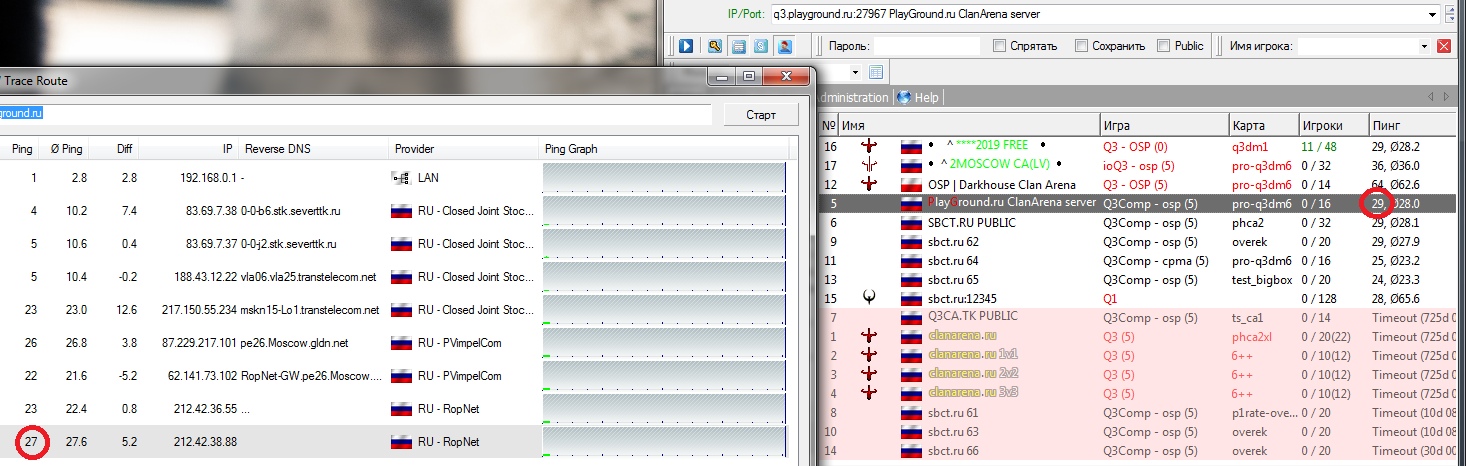Click Reverse DNS column header in Trace Route
This screenshot has height=466, width=1467.
coord(314,149)
